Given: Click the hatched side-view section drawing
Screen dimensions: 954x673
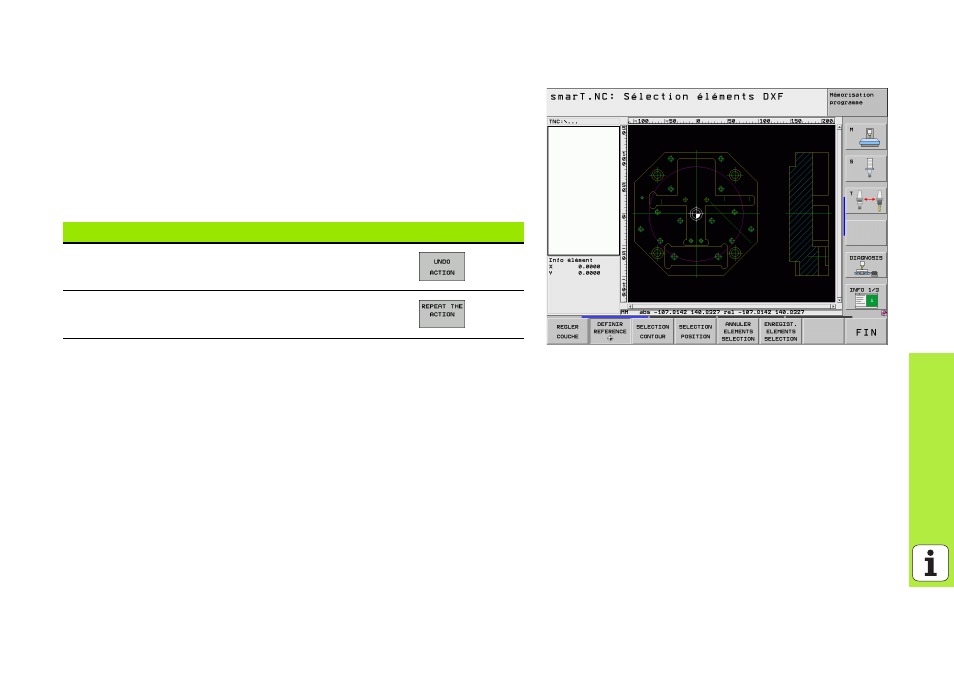Looking at the screenshot, I should tap(809, 214).
